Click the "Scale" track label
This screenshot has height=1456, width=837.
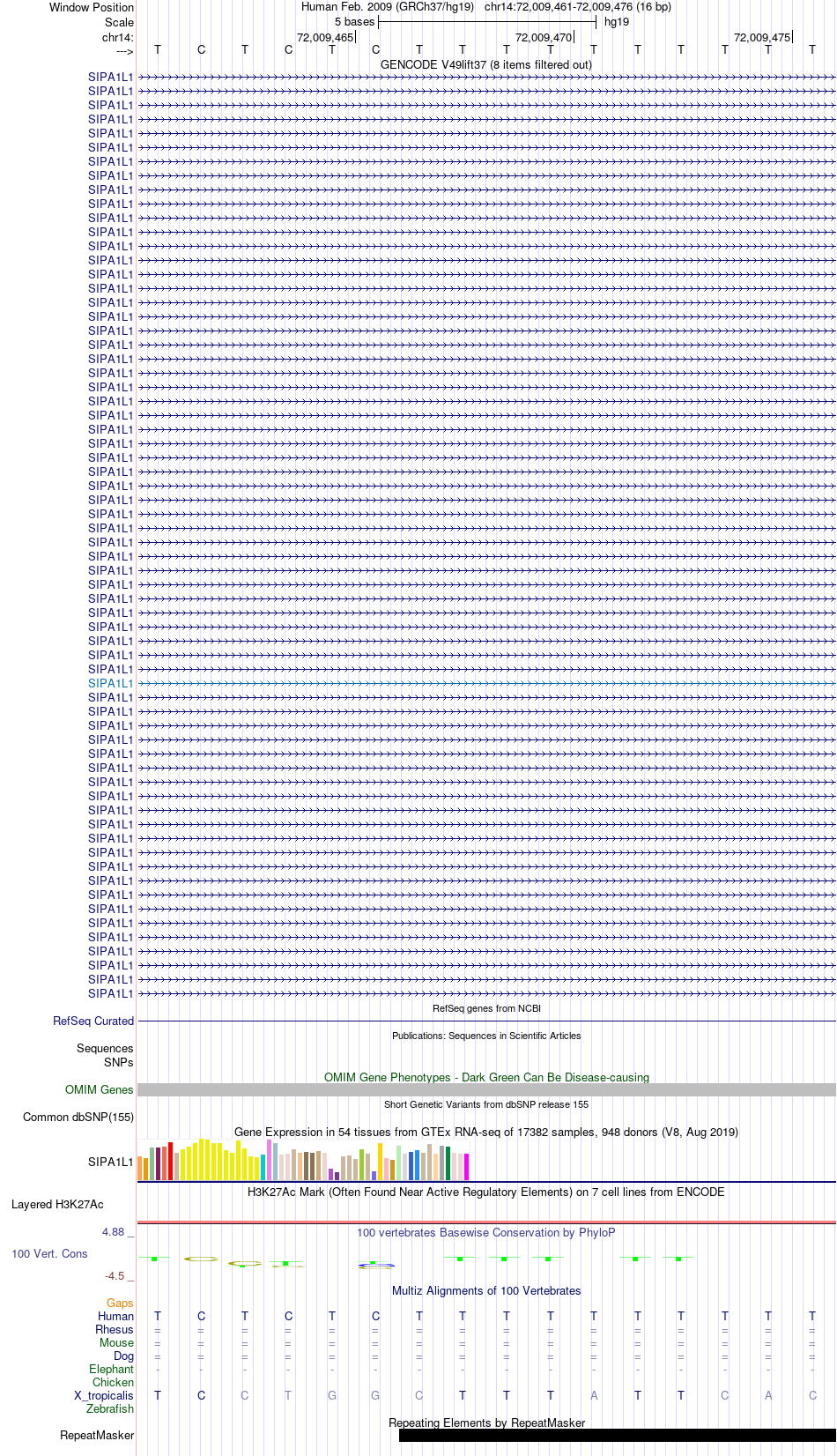coord(120,22)
